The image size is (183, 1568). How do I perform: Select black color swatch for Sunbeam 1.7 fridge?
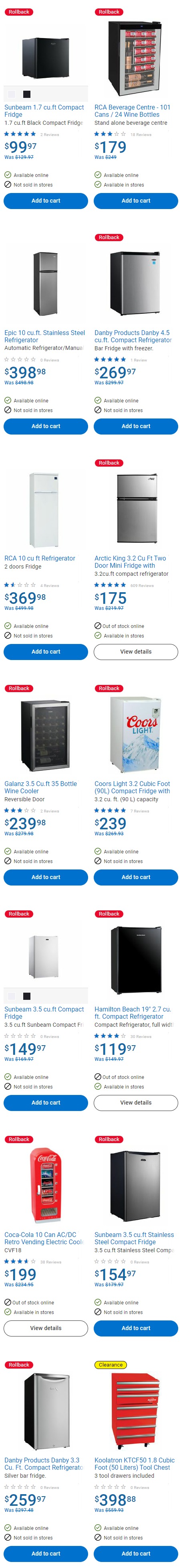(x=27, y=94)
